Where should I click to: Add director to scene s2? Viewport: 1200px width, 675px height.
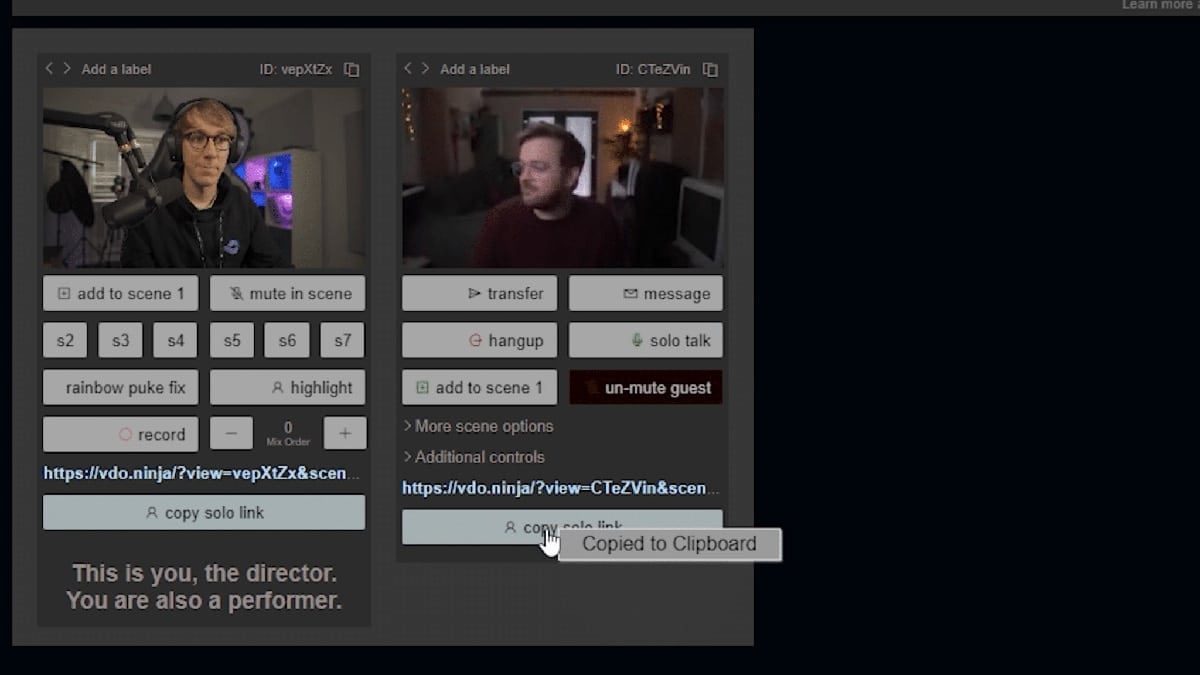point(65,340)
